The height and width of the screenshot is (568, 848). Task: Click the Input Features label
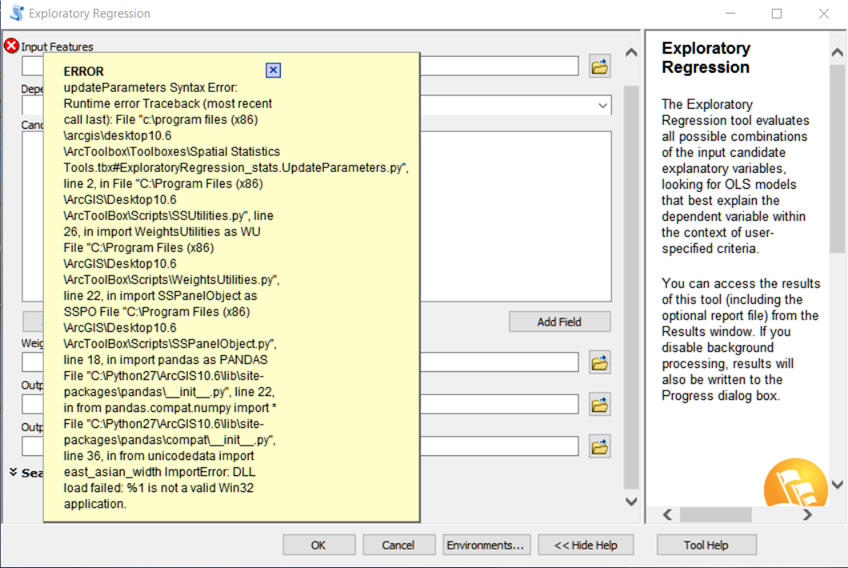point(57,47)
